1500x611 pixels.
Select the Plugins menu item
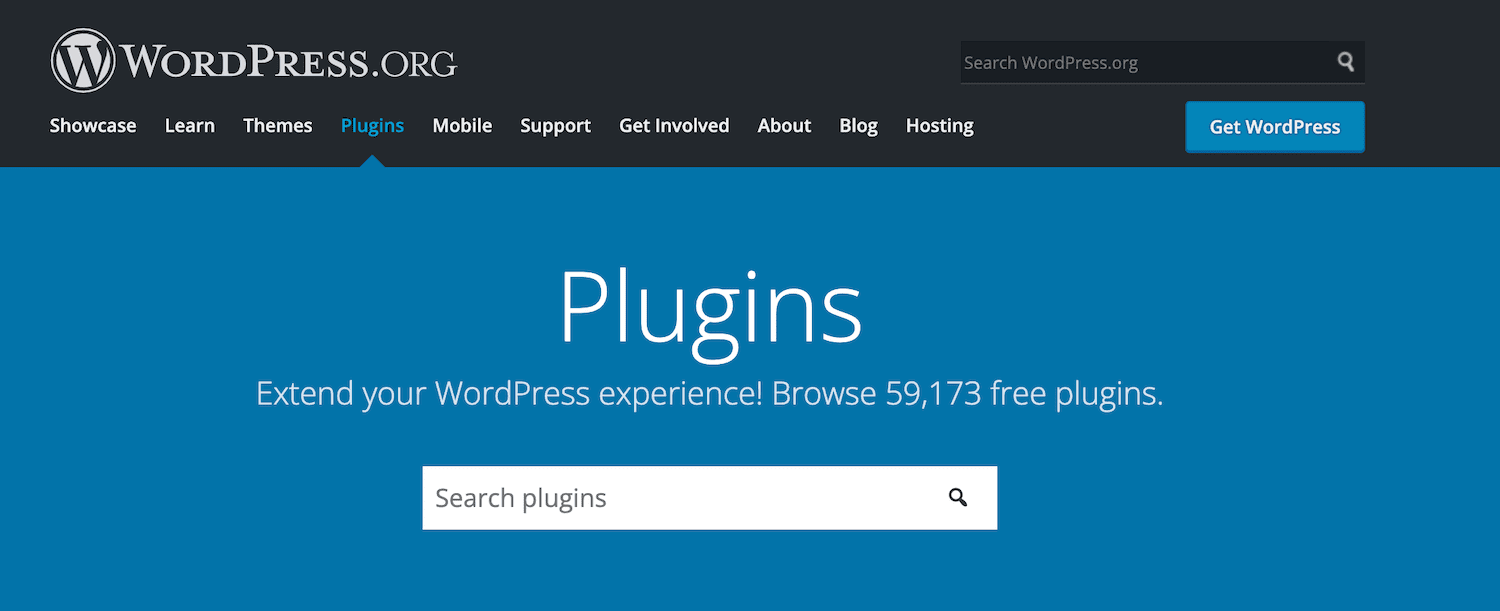point(372,125)
